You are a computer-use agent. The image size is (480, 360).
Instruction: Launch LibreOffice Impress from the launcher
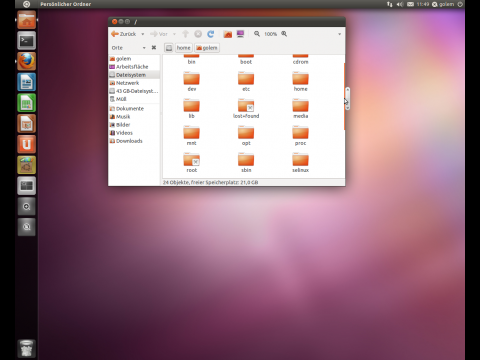pos(27,123)
